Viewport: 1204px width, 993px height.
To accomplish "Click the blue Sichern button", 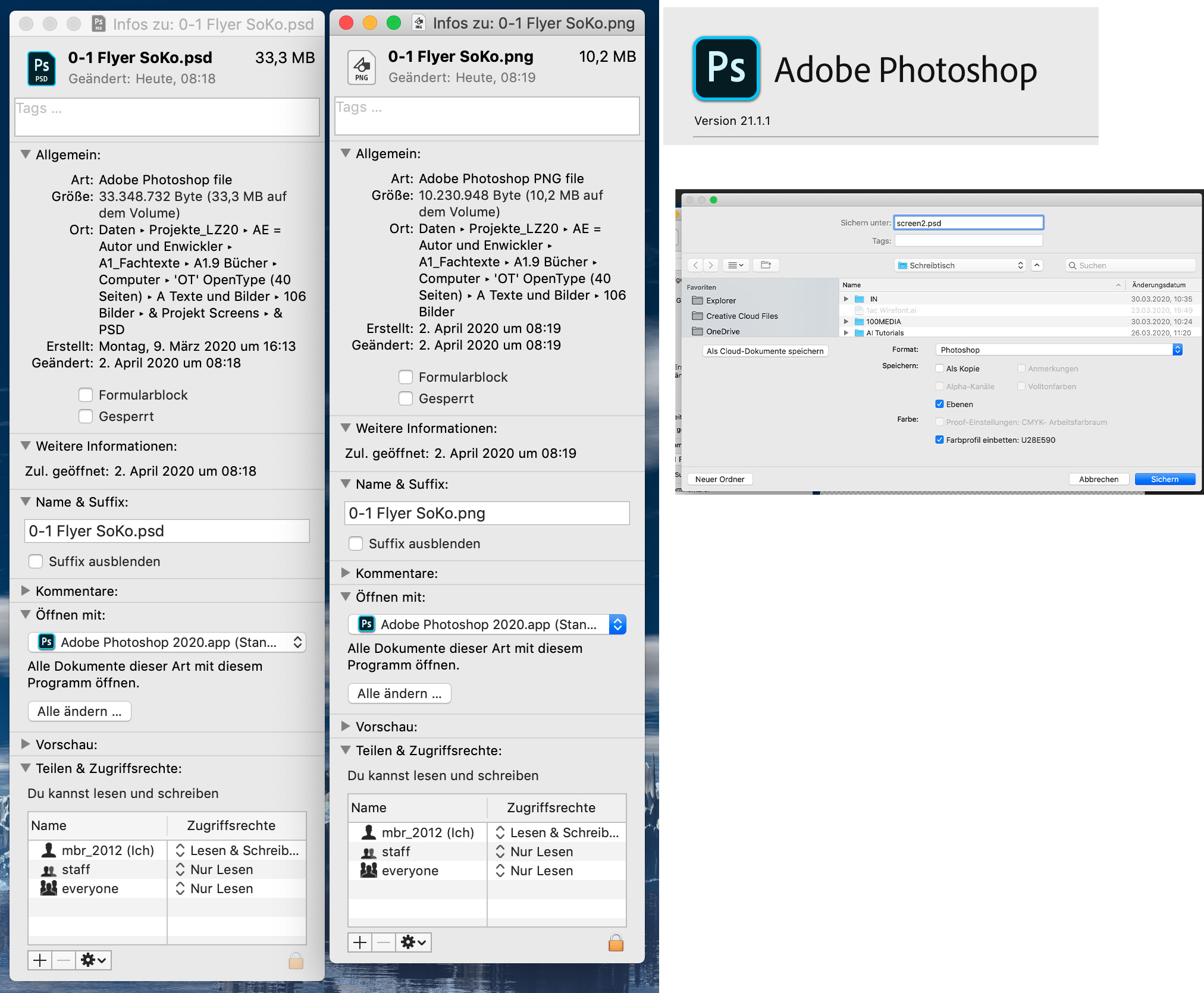I will coord(1165,479).
